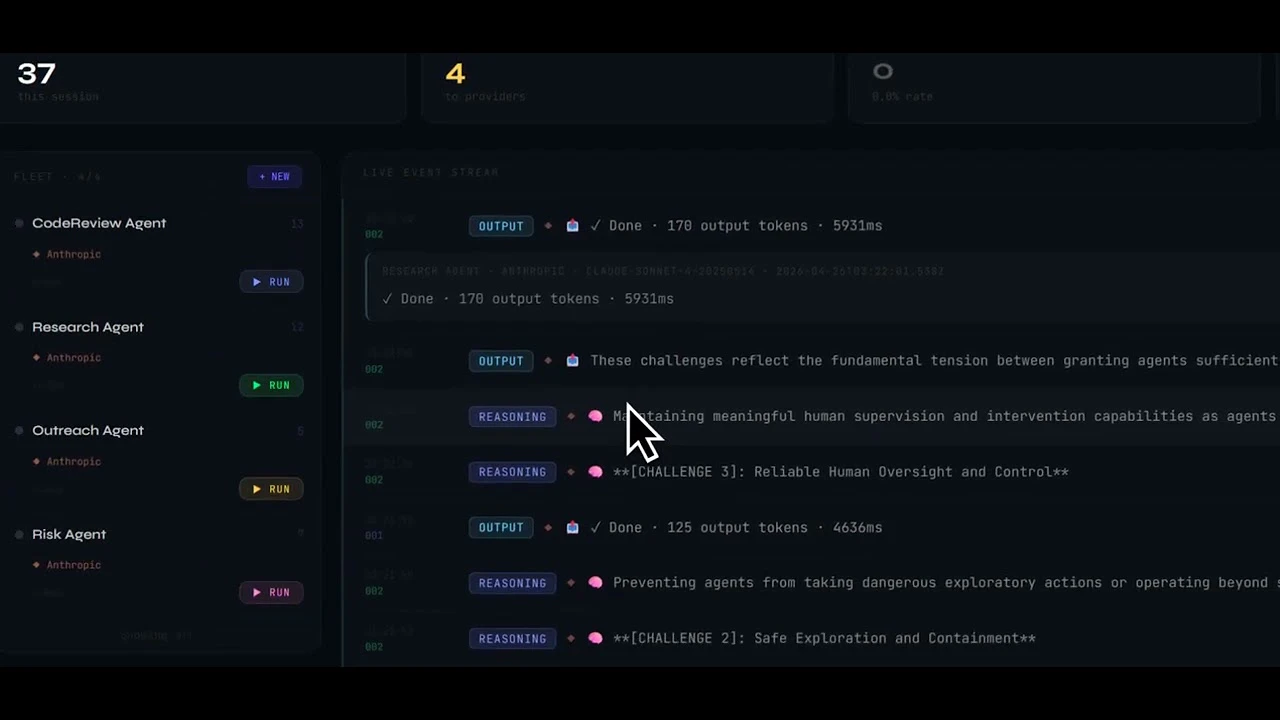Open the expanded detail 'Done · 170 output tokens' line
Image resolution: width=1280 pixels, height=720 pixels.
(x=528, y=299)
